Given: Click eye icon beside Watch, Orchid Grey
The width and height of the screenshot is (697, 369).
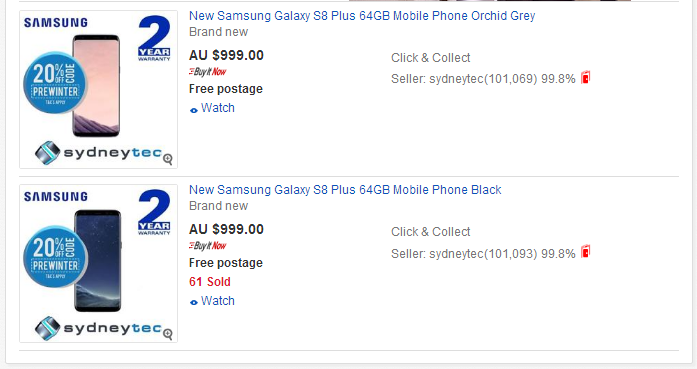Looking at the screenshot, I should pyautogui.click(x=194, y=110).
